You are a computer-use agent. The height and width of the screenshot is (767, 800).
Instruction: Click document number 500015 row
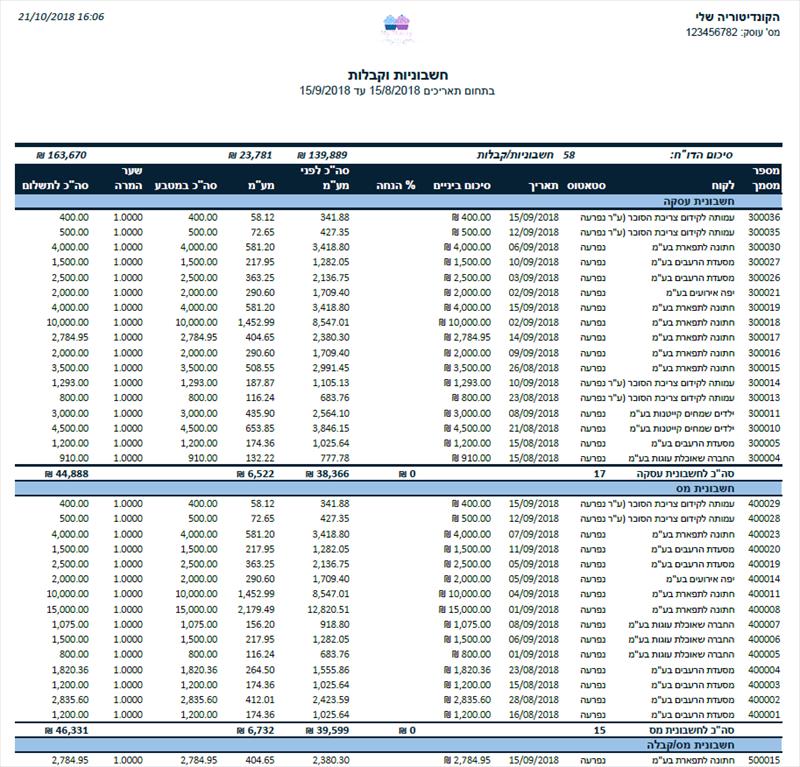click(x=398, y=760)
